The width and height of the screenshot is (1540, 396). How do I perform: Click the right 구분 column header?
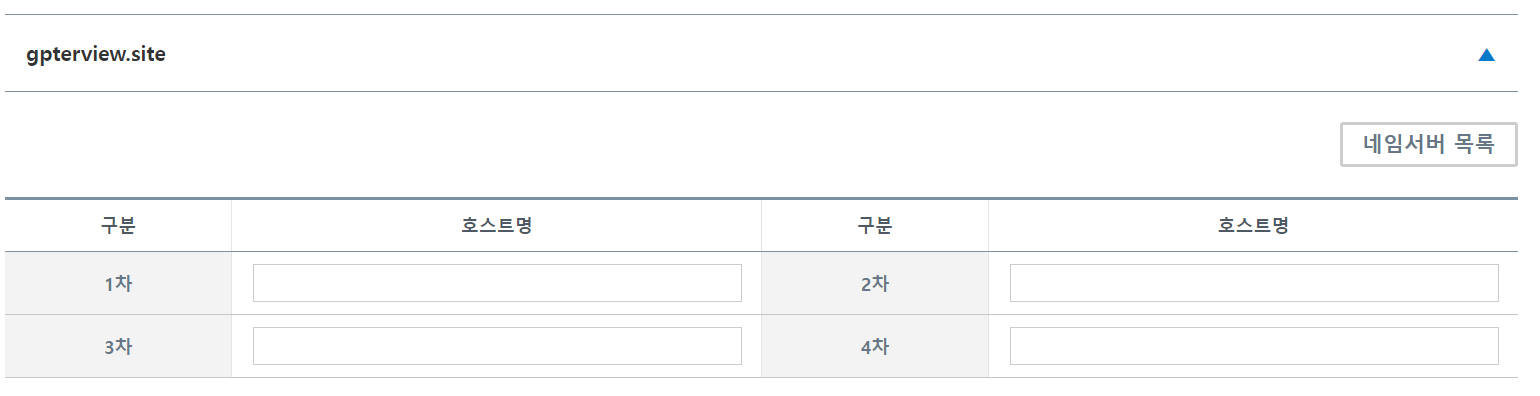(875, 226)
